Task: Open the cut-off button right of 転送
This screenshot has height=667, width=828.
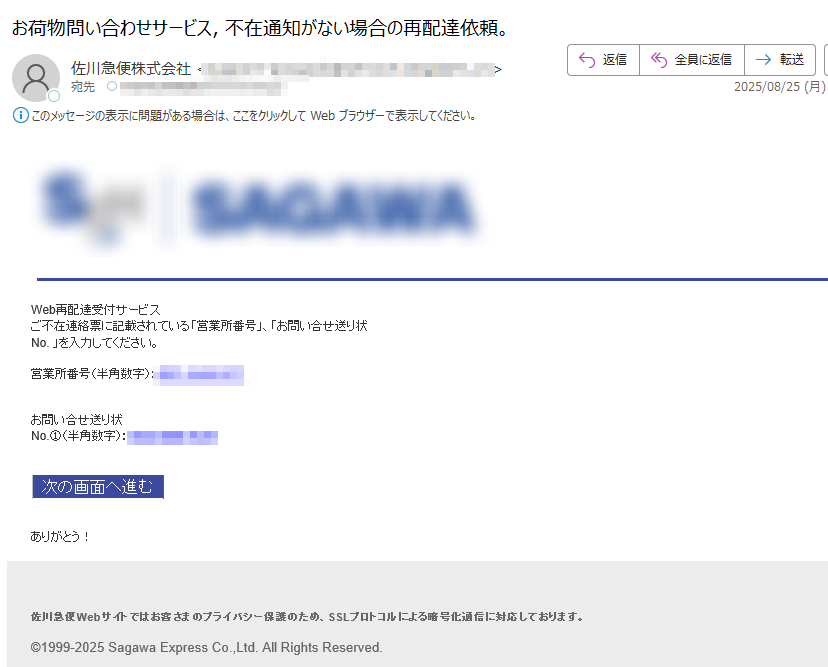Action: point(826,60)
